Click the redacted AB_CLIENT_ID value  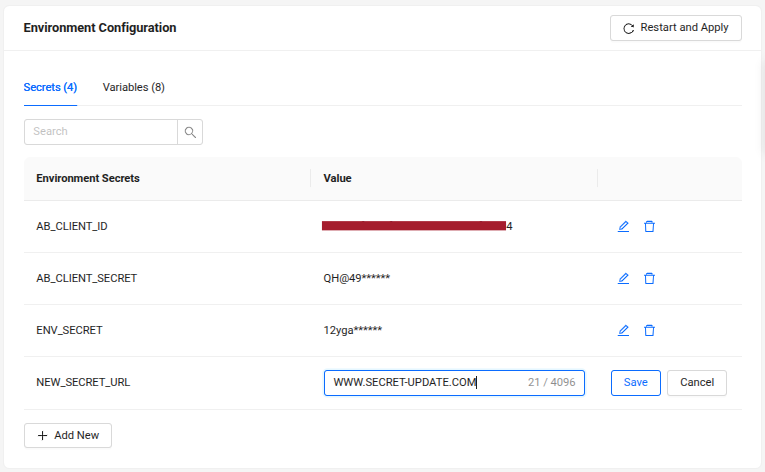[414, 226]
